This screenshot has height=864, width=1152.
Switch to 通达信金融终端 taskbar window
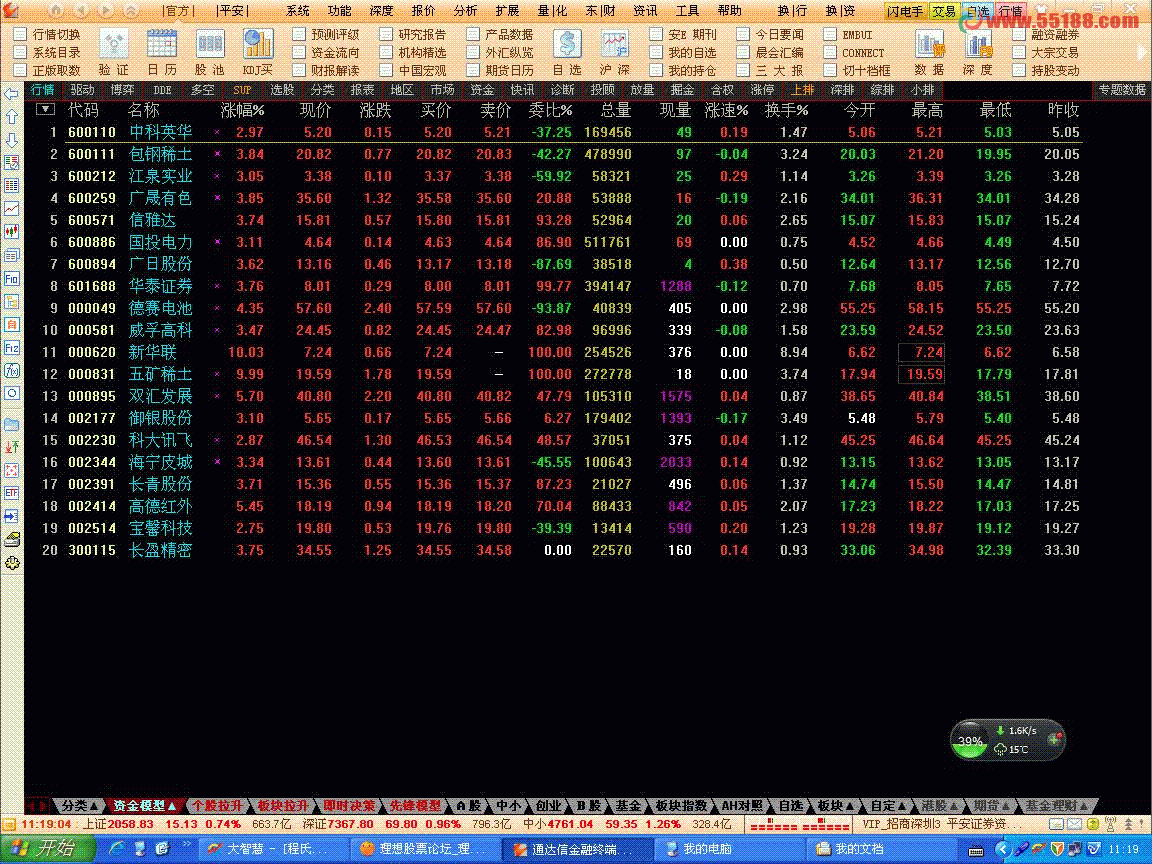coord(580,849)
